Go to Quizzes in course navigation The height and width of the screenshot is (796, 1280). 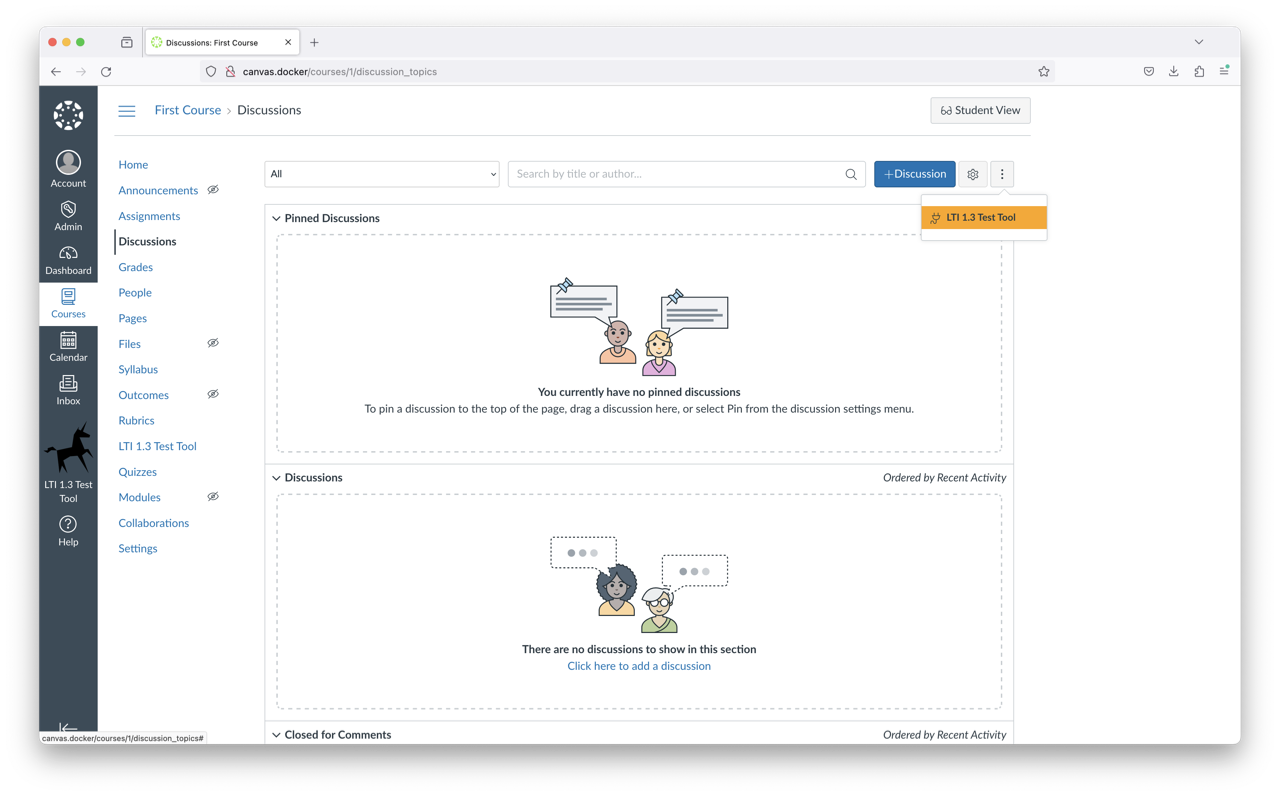click(x=137, y=472)
